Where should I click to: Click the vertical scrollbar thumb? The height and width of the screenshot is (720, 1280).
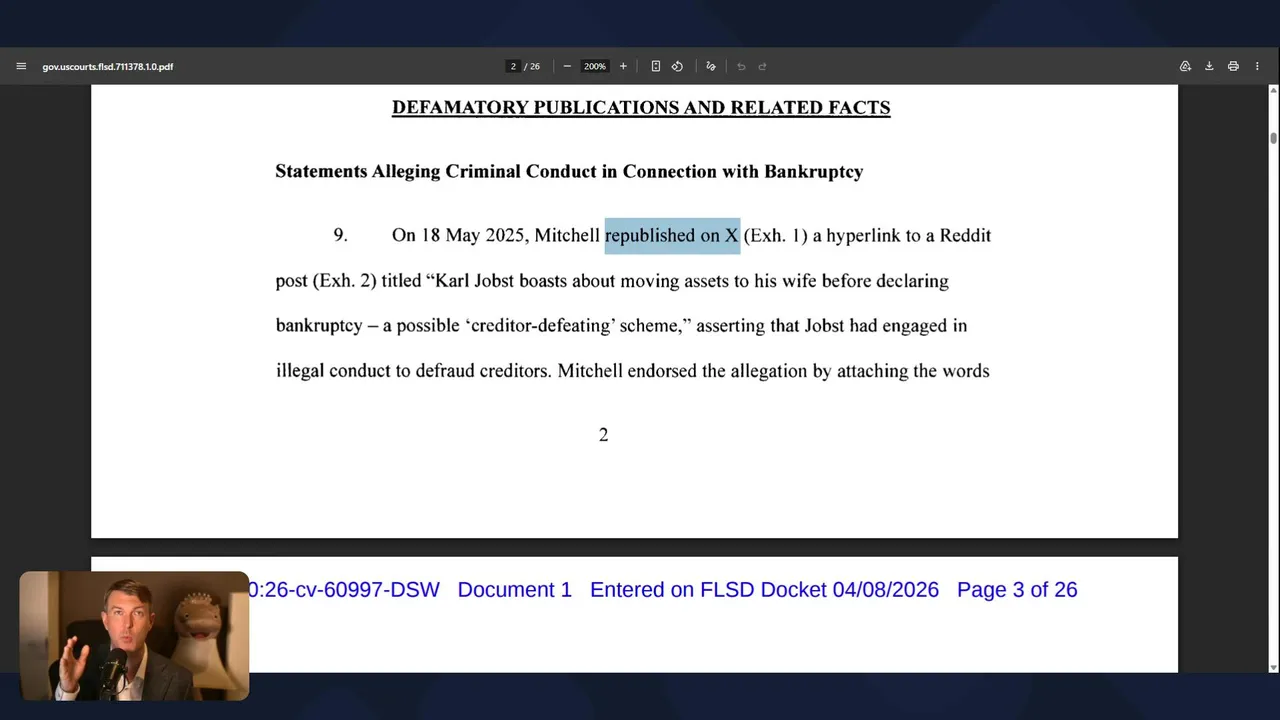click(1273, 138)
